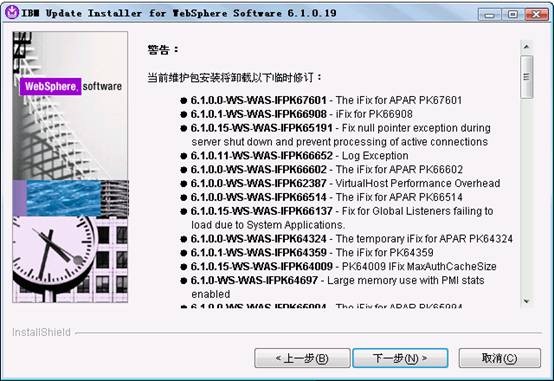Click the 当前维护包安装将卸载以下临时修订 sentence
Image resolution: width=554 pixels, height=381 pixels.
click(234, 77)
